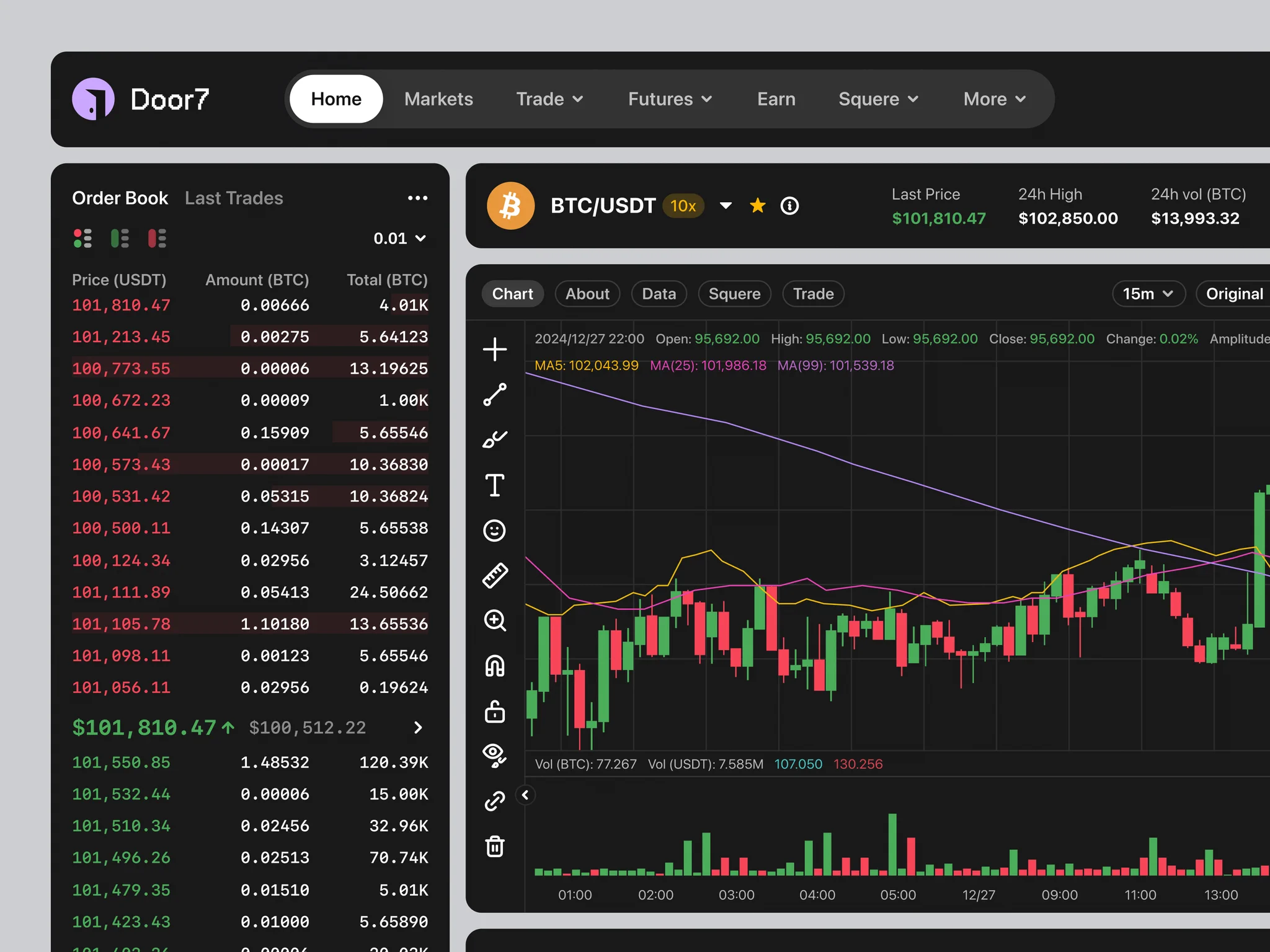
Task: Select the crosshair cursor tool
Action: pos(495,350)
